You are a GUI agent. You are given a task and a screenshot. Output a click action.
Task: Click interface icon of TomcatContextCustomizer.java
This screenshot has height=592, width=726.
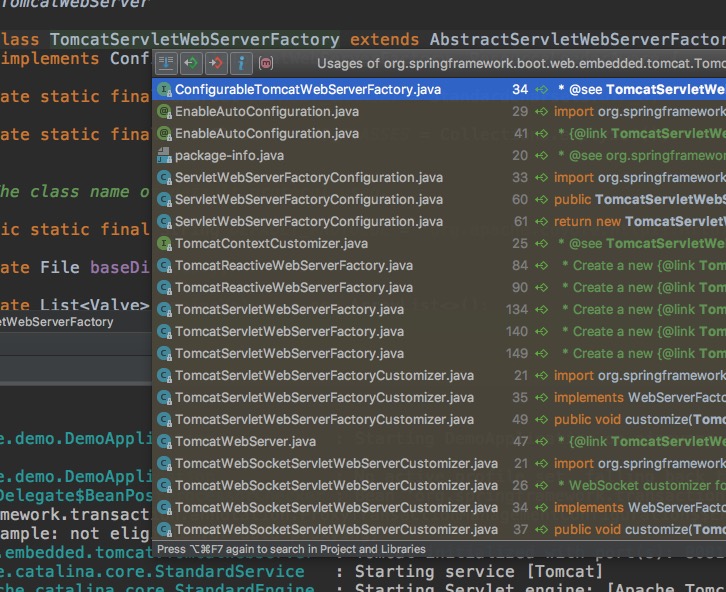[164, 243]
